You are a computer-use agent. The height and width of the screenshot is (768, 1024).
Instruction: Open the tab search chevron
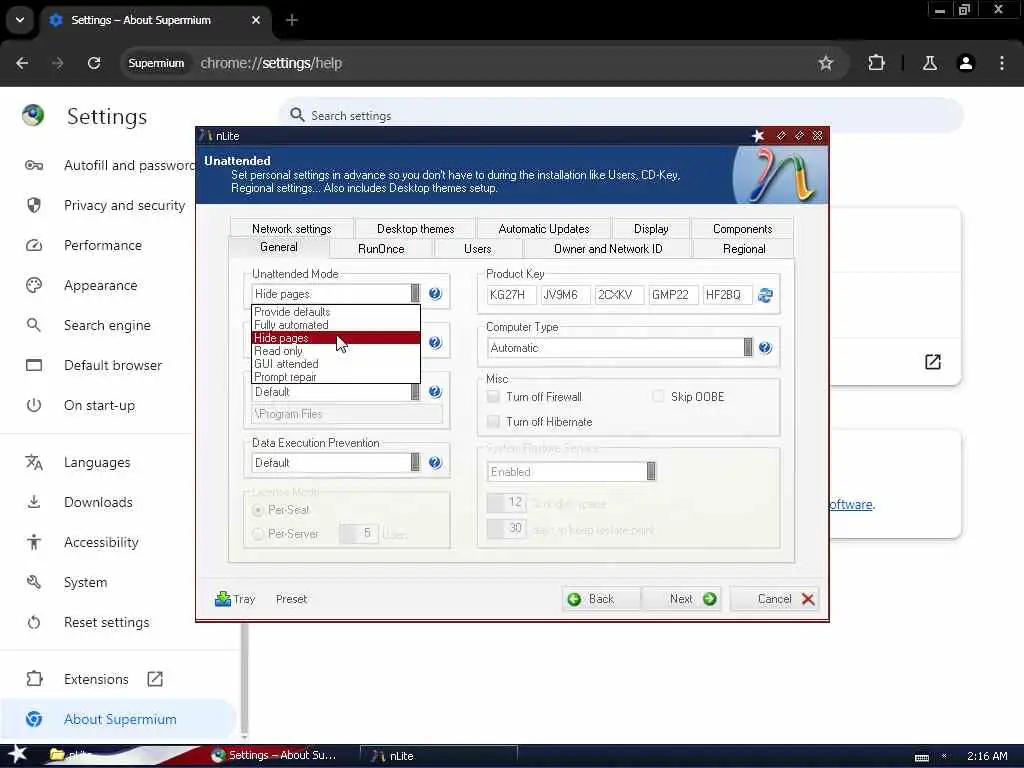coord(20,20)
